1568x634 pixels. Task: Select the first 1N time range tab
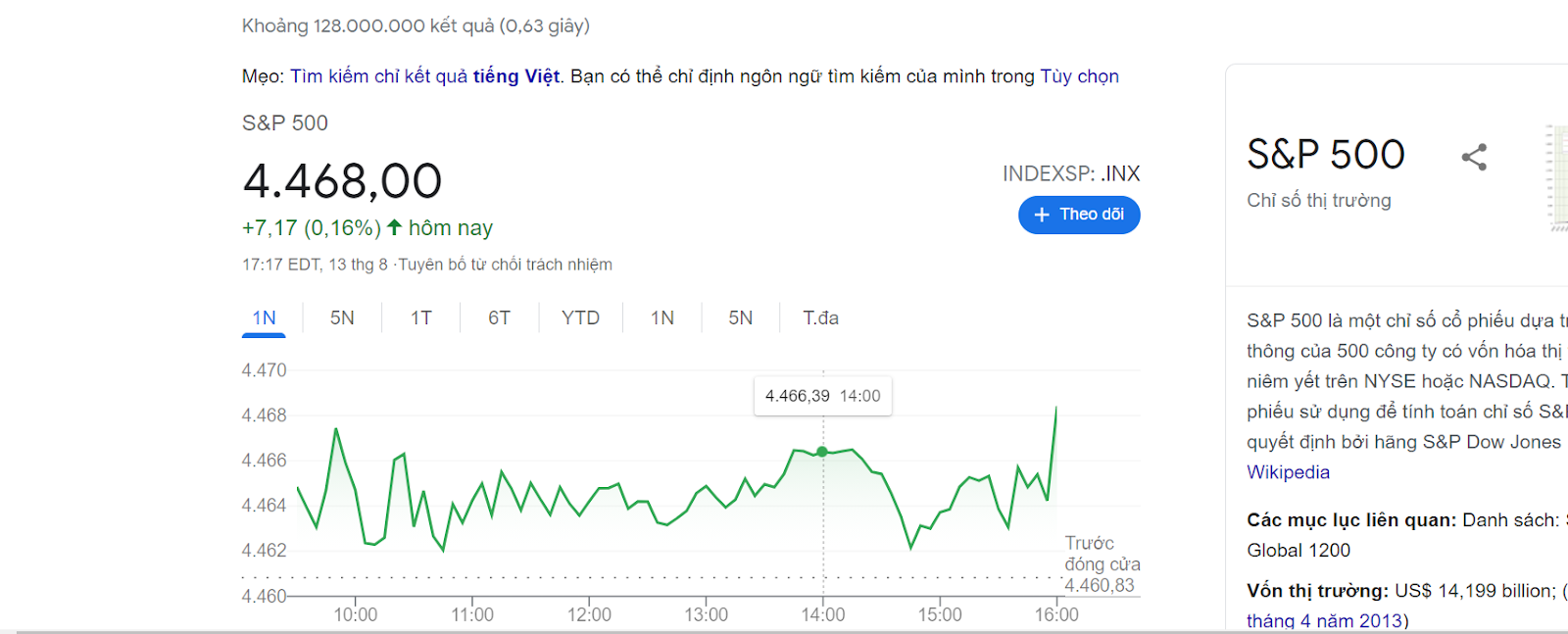(x=264, y=318)
